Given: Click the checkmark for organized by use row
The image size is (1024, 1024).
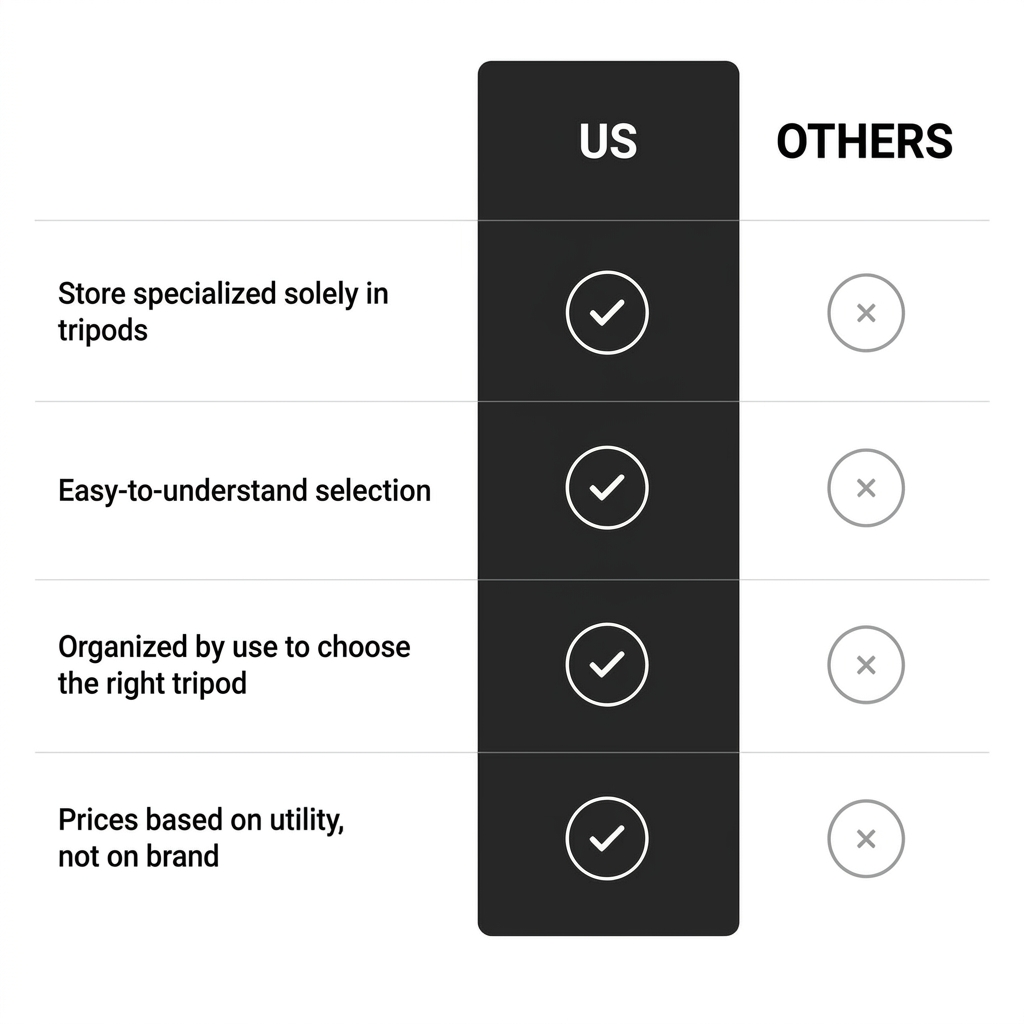Looking at the screenshot, I should point(607,665).
